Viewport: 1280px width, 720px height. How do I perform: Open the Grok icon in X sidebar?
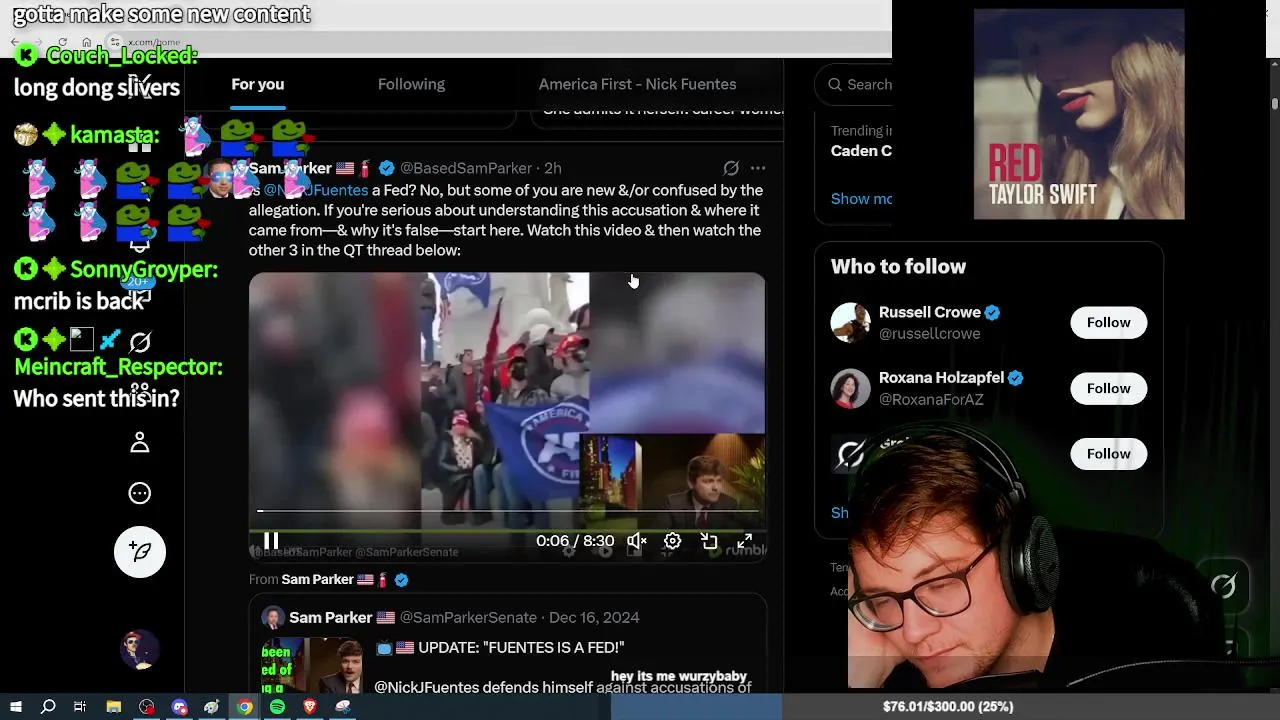click(140, 343)
